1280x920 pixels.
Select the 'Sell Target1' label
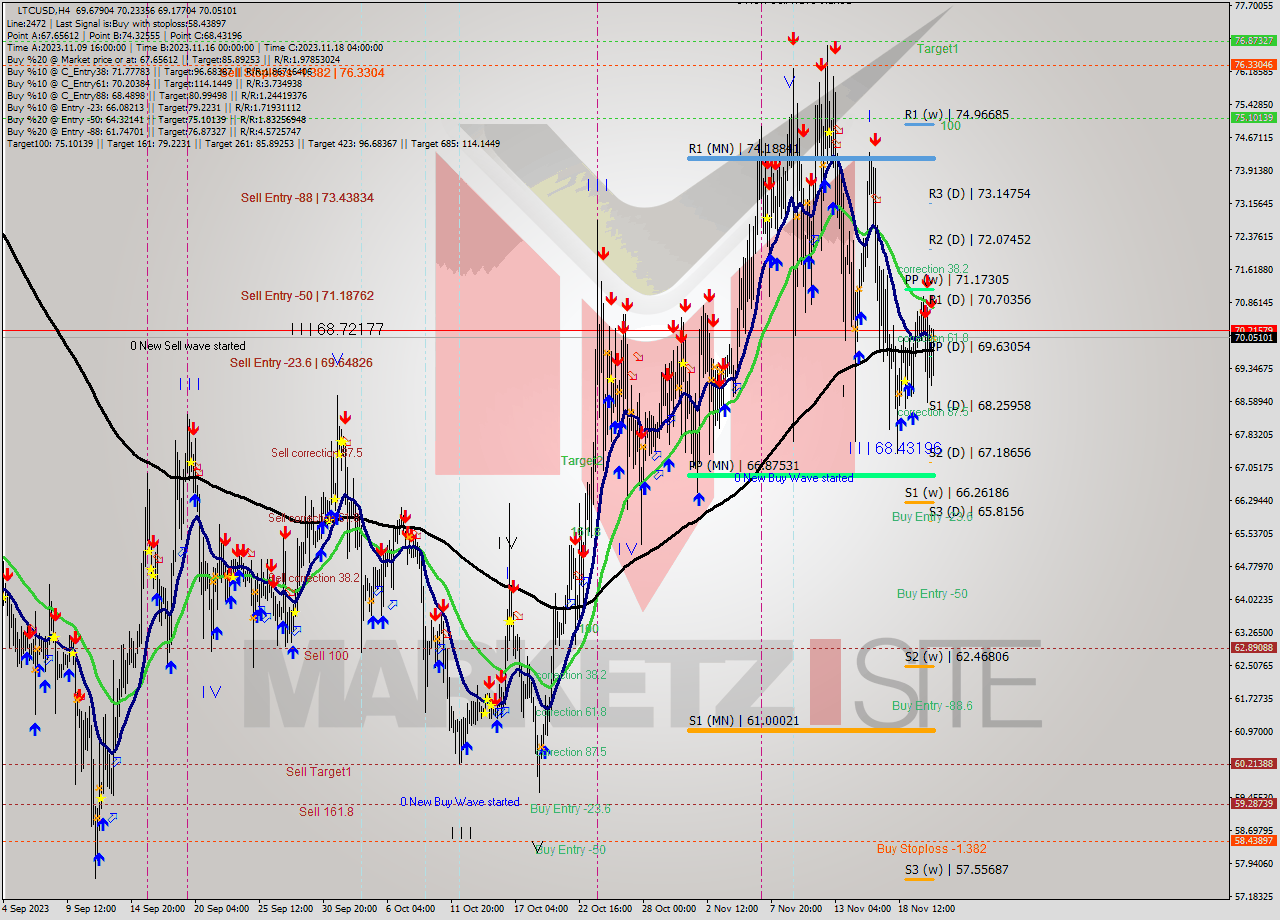point(319,772)
